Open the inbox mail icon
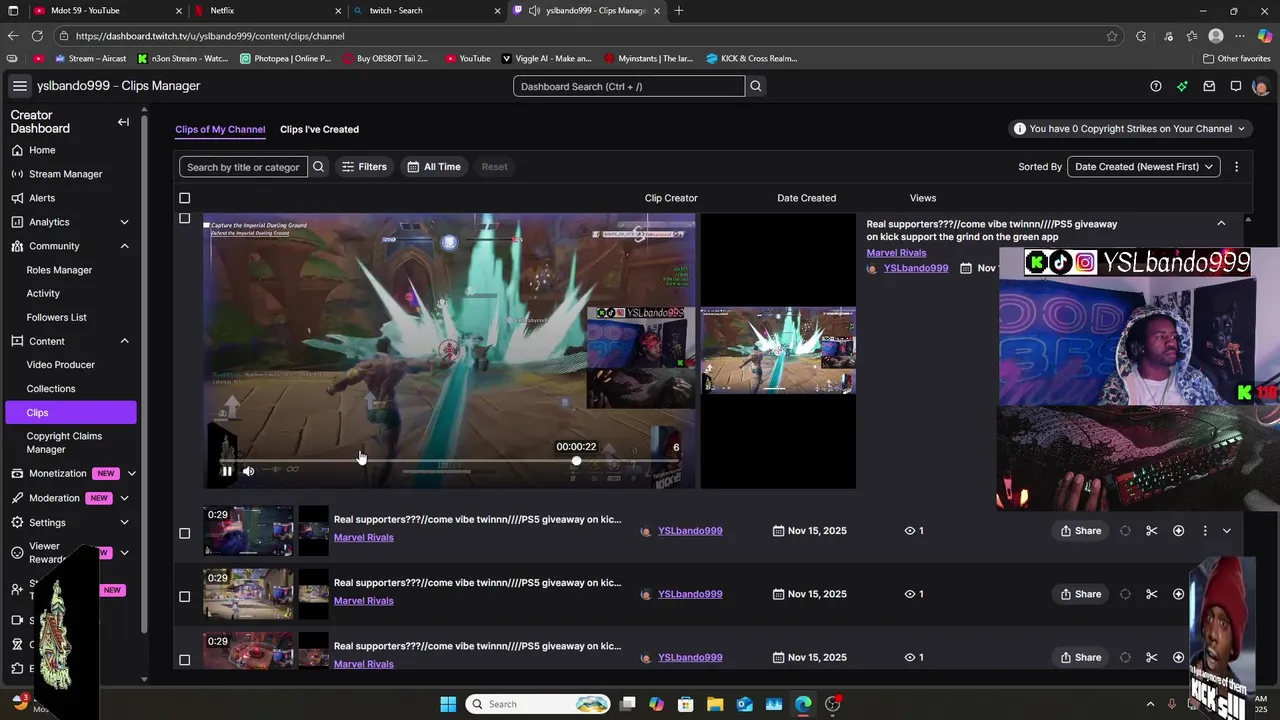 click(1209, 86)
